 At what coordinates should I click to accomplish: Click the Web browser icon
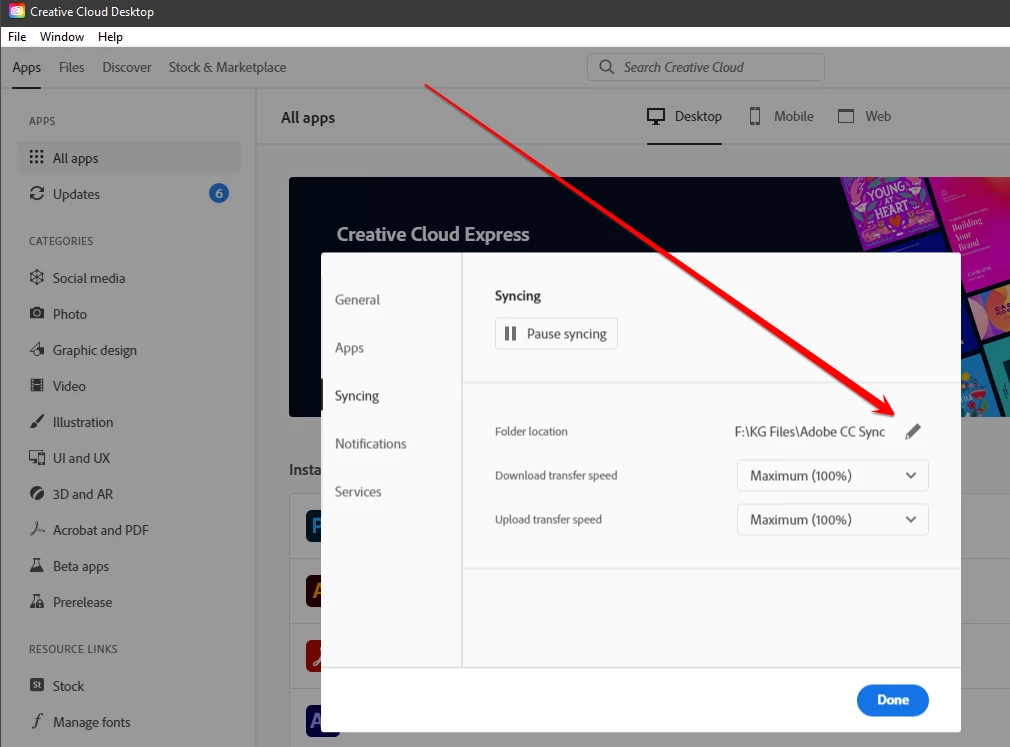[x=846, y=117]
